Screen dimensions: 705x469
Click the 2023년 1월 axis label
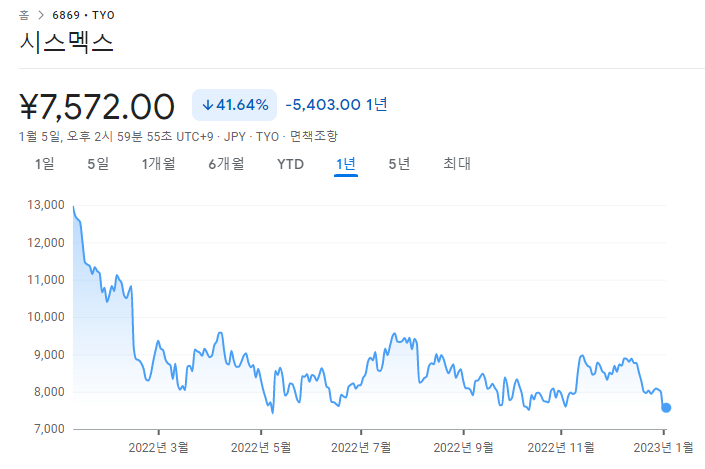click(x=664, y=448)
